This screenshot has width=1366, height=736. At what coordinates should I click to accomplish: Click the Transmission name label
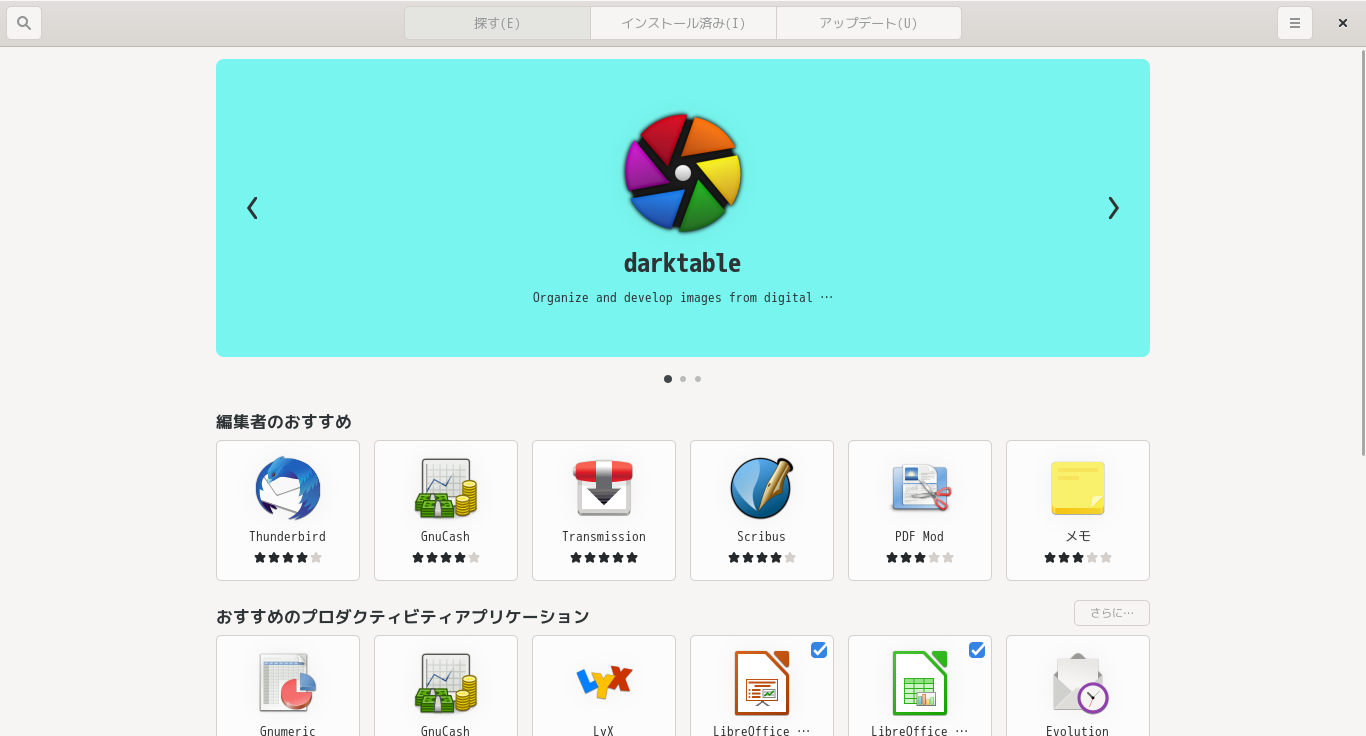(x=604, y=537)
